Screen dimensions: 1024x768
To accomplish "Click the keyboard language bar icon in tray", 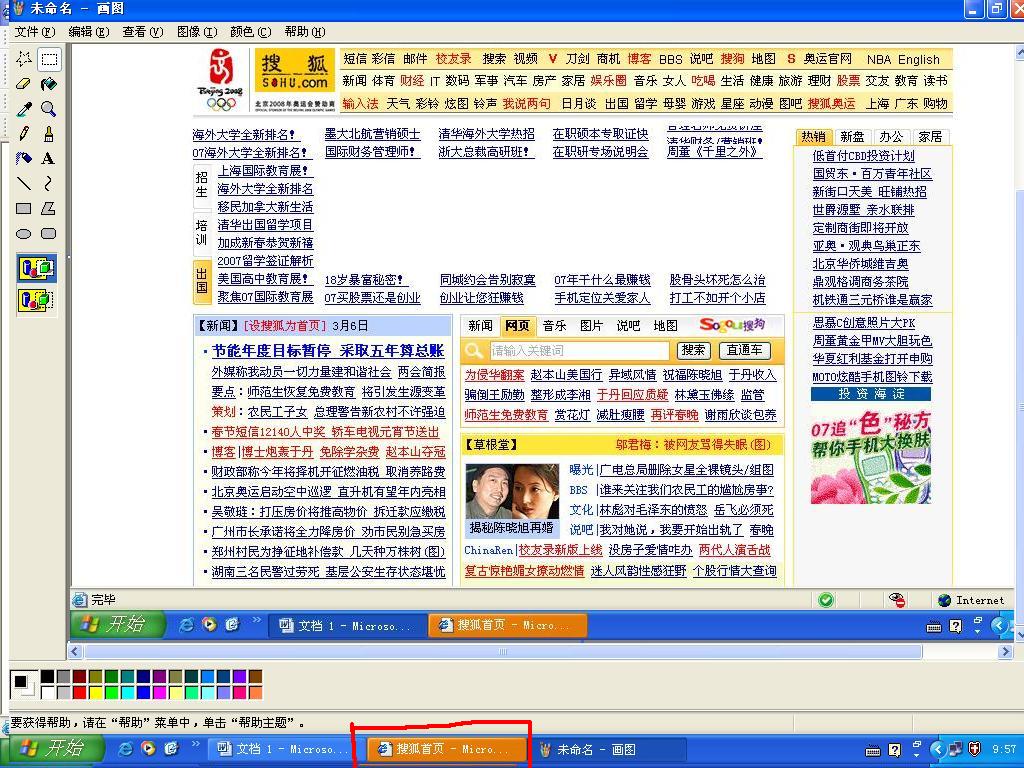I will pyautogui.click(x=872, y=751).
